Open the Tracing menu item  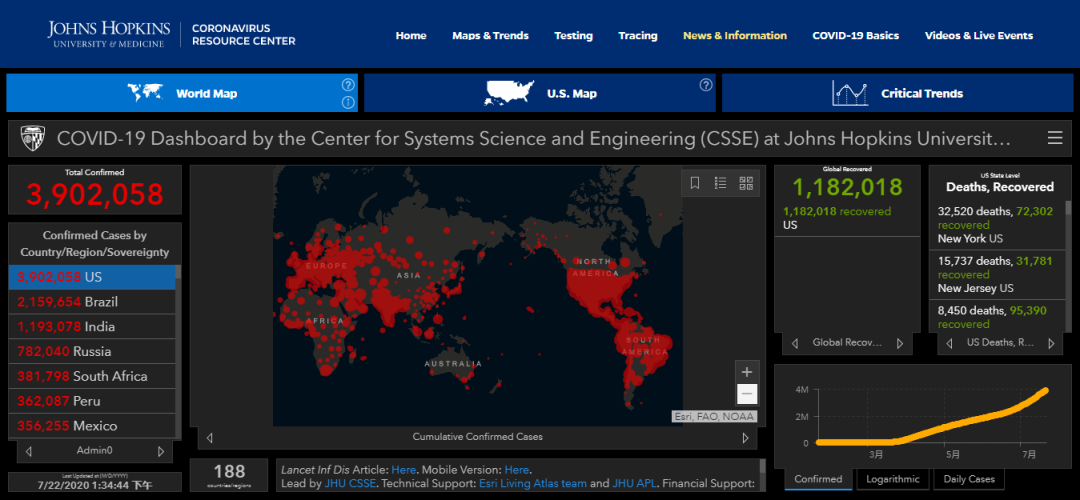tap(638, 36)
